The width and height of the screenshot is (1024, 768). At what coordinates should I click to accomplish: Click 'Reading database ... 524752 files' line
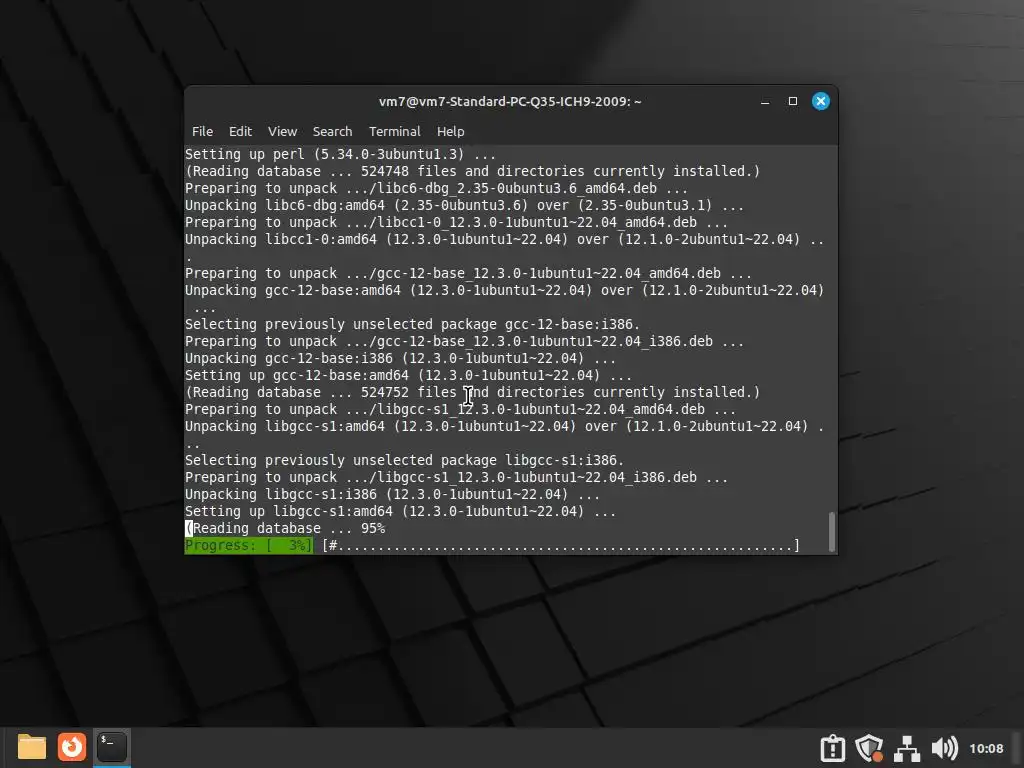[472, 392]
